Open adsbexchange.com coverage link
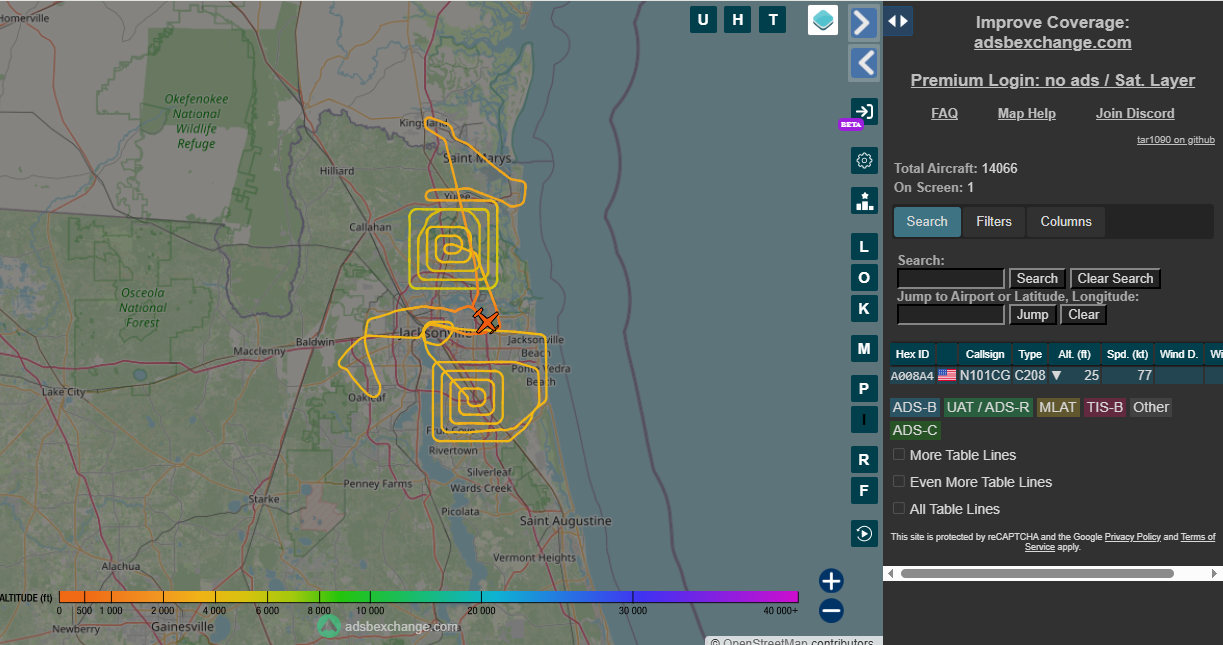 (1052, 42)
